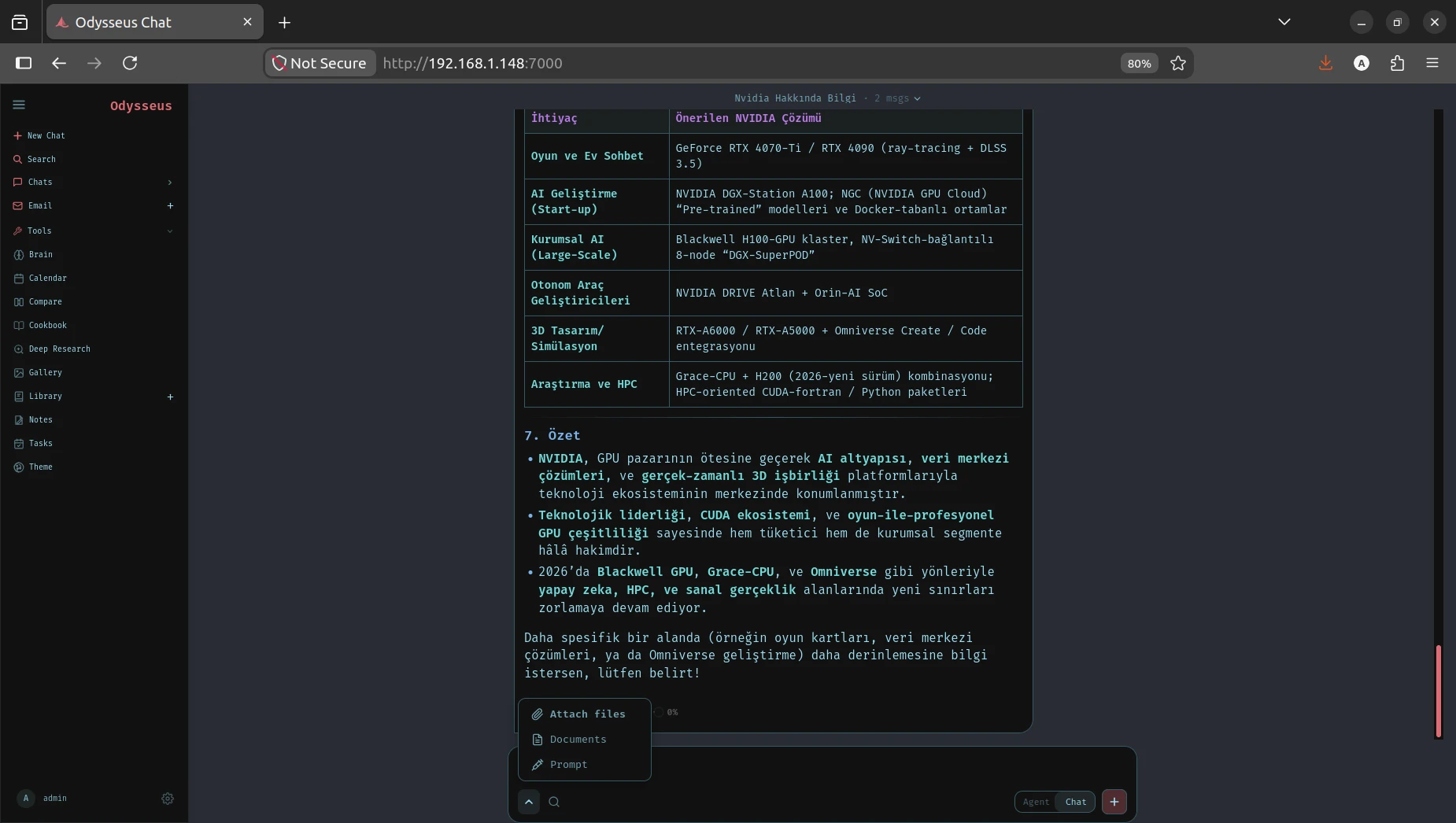
Task: Click the "Araştırma ve HPC" table cell
Action: [597, 384]
